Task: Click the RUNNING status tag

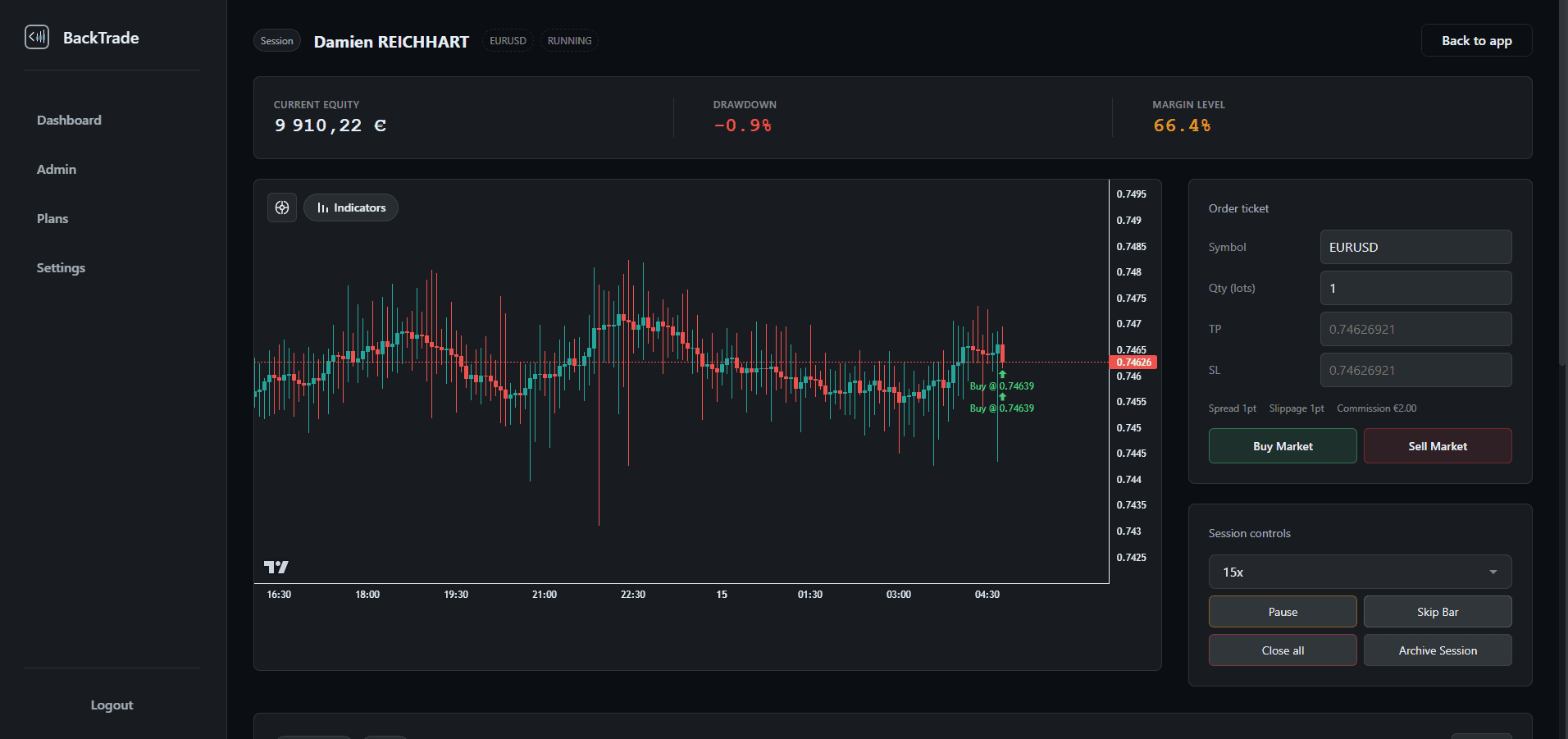Action: (569, 40)
